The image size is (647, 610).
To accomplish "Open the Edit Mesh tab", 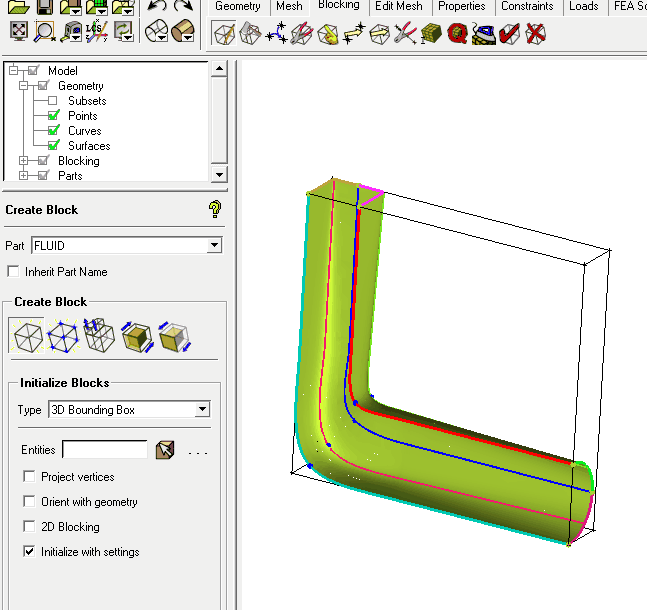I will (398, 6).
